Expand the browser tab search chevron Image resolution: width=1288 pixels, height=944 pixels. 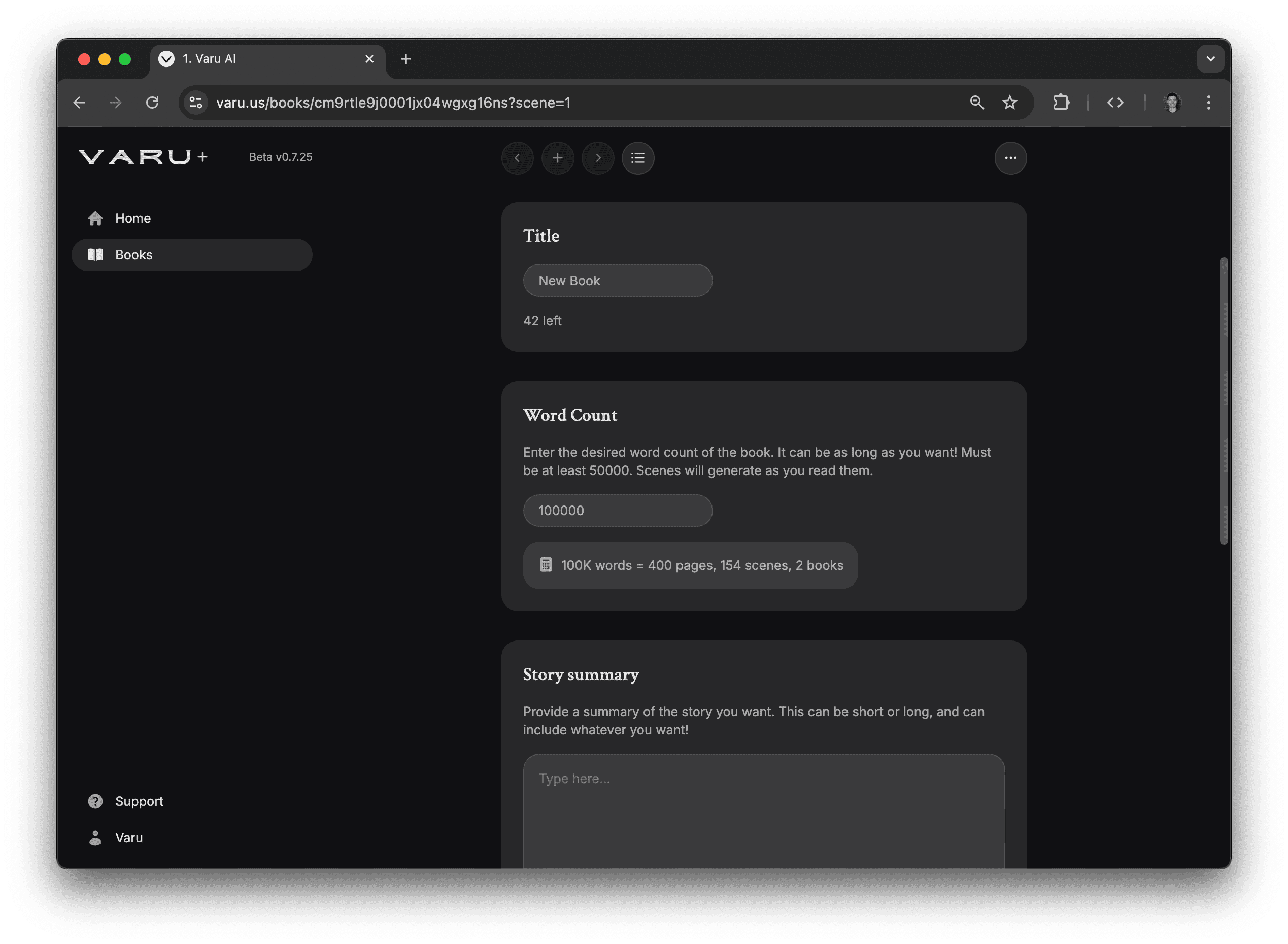(1211, 59)
